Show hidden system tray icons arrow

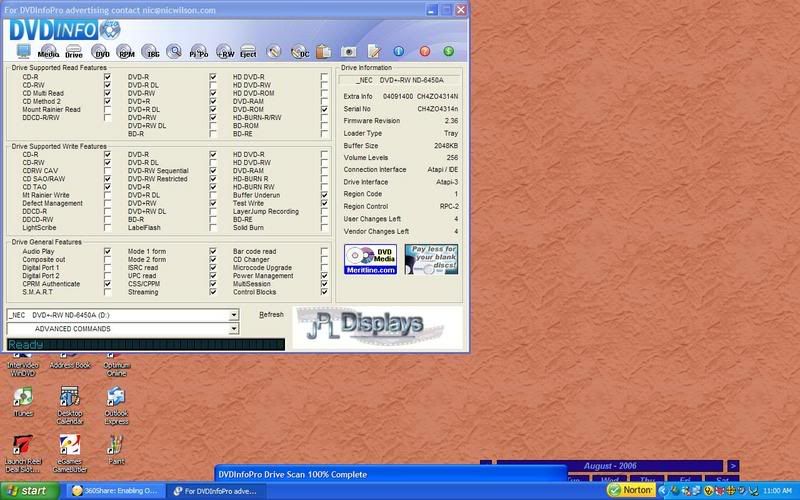pos(662,491)
